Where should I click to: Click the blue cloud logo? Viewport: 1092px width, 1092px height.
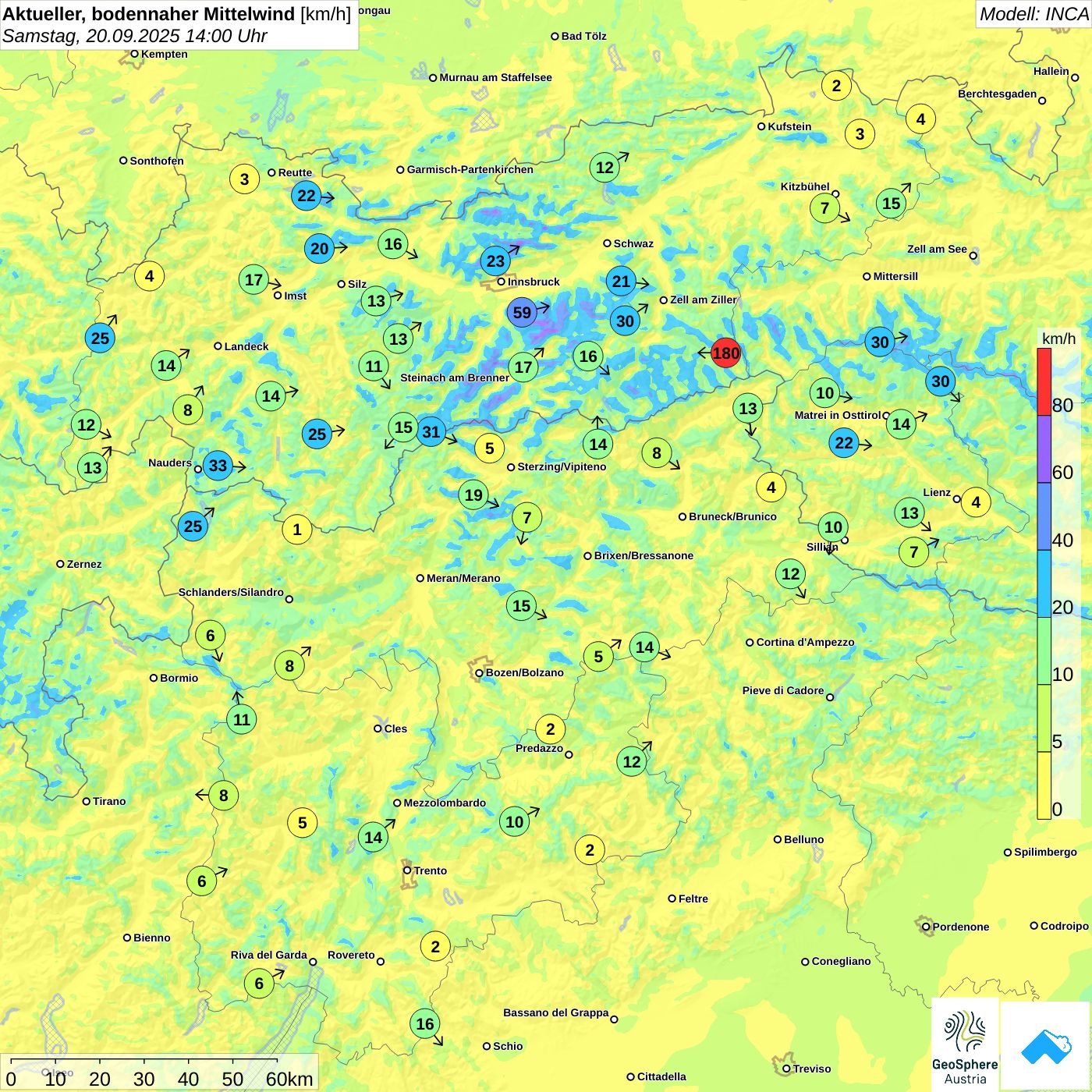coord(1046,1045)
